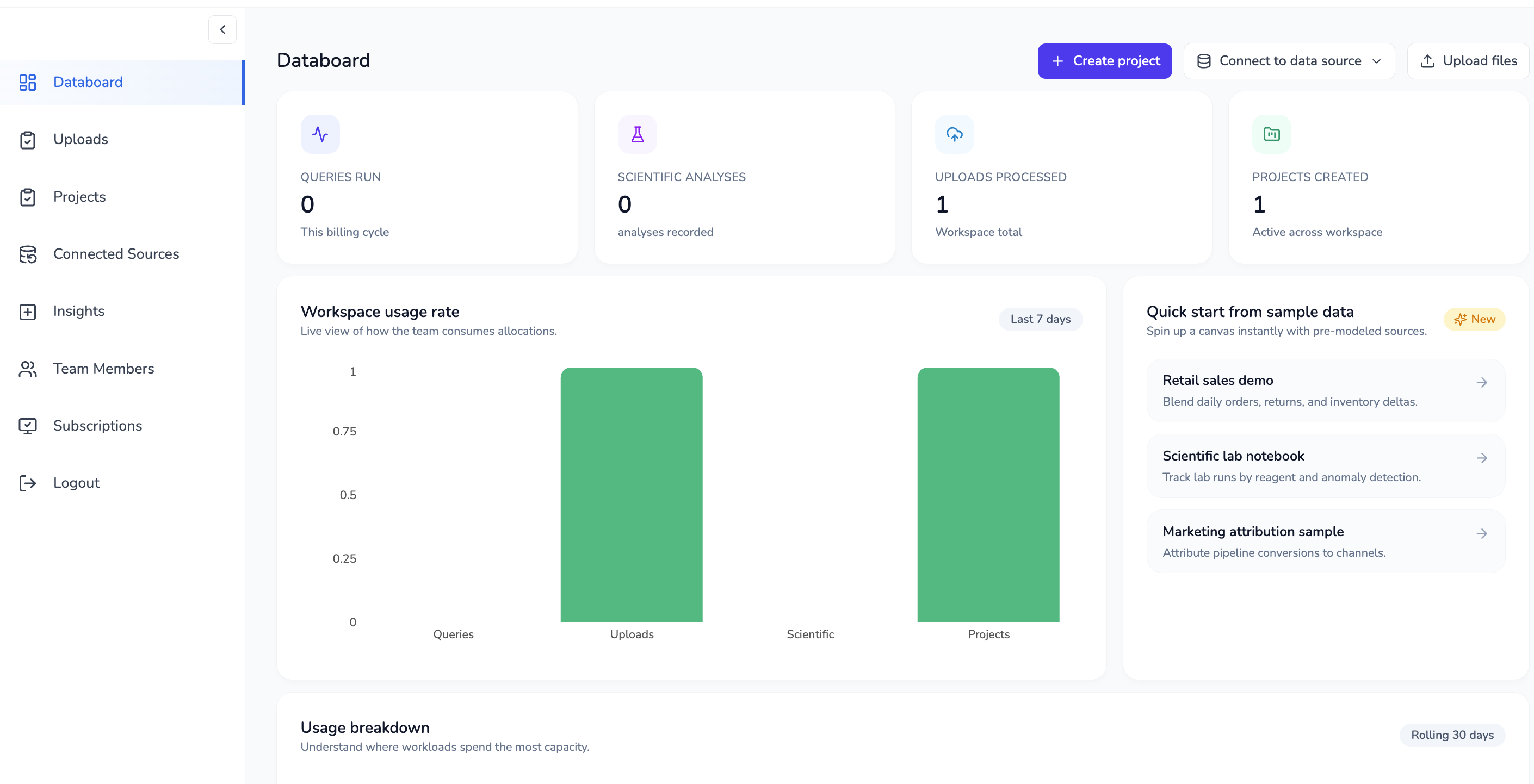Click the green Uploads bar in chart
Image resolution: width=1534 pixels, height=784 pixels.
click(631, 494)
